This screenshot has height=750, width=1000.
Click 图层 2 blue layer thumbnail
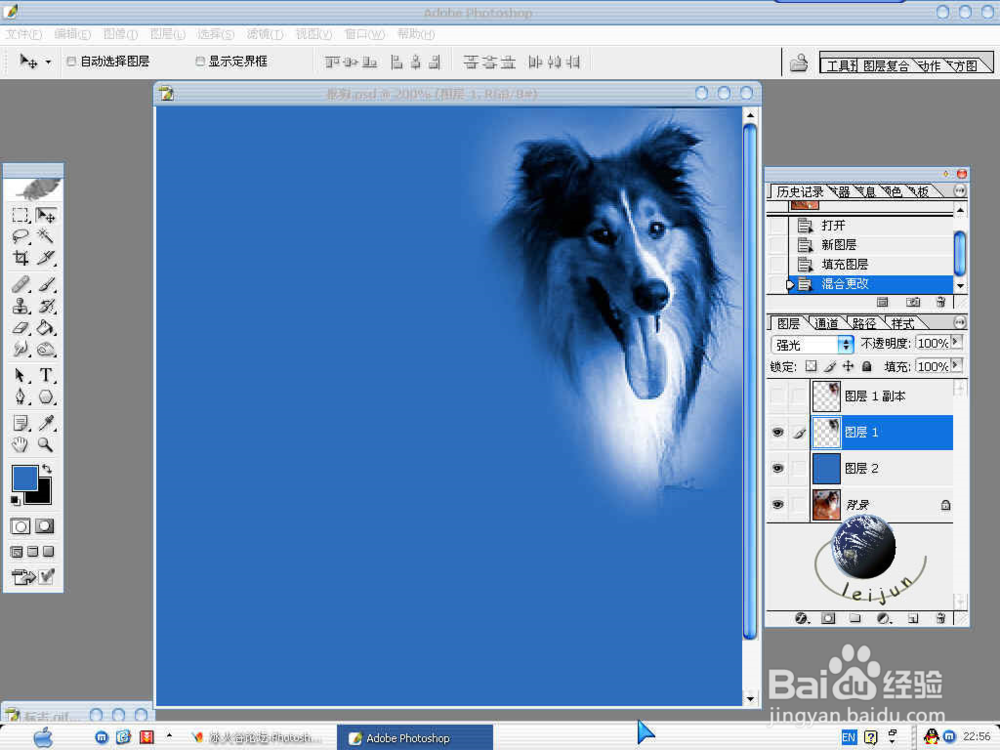[x=826, y=469]
